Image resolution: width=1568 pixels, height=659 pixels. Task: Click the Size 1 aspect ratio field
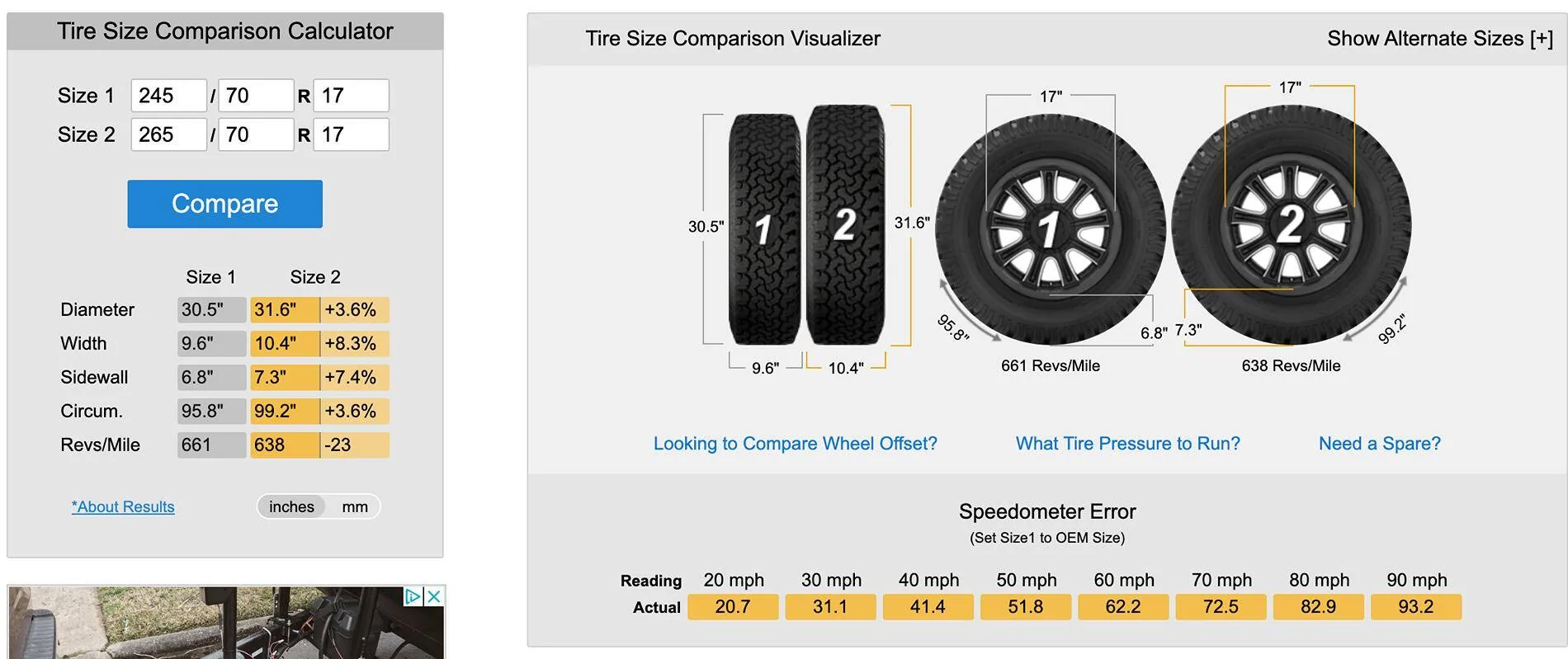[x=256, y=96]
